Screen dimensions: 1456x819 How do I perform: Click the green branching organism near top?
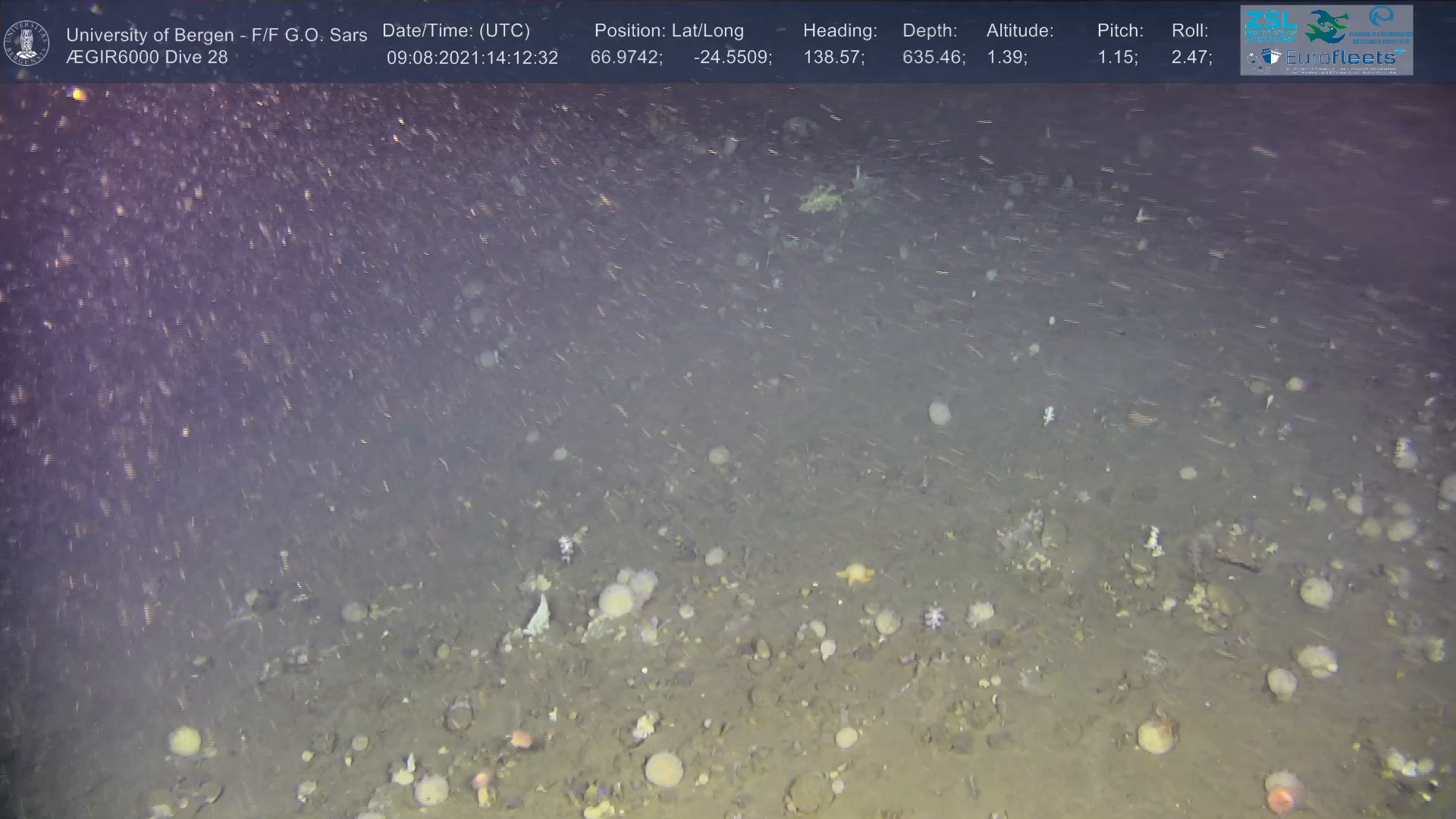(x=819, y=199)
